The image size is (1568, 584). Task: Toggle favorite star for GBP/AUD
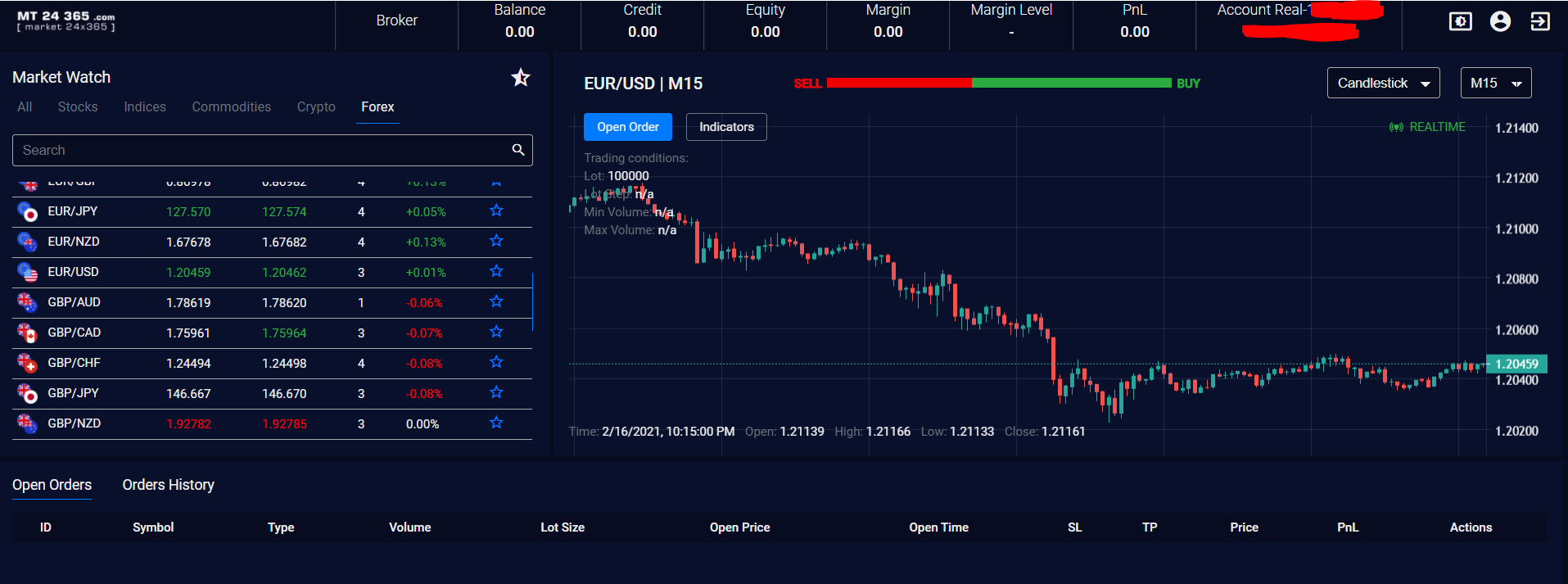click(x=496, y=302)
